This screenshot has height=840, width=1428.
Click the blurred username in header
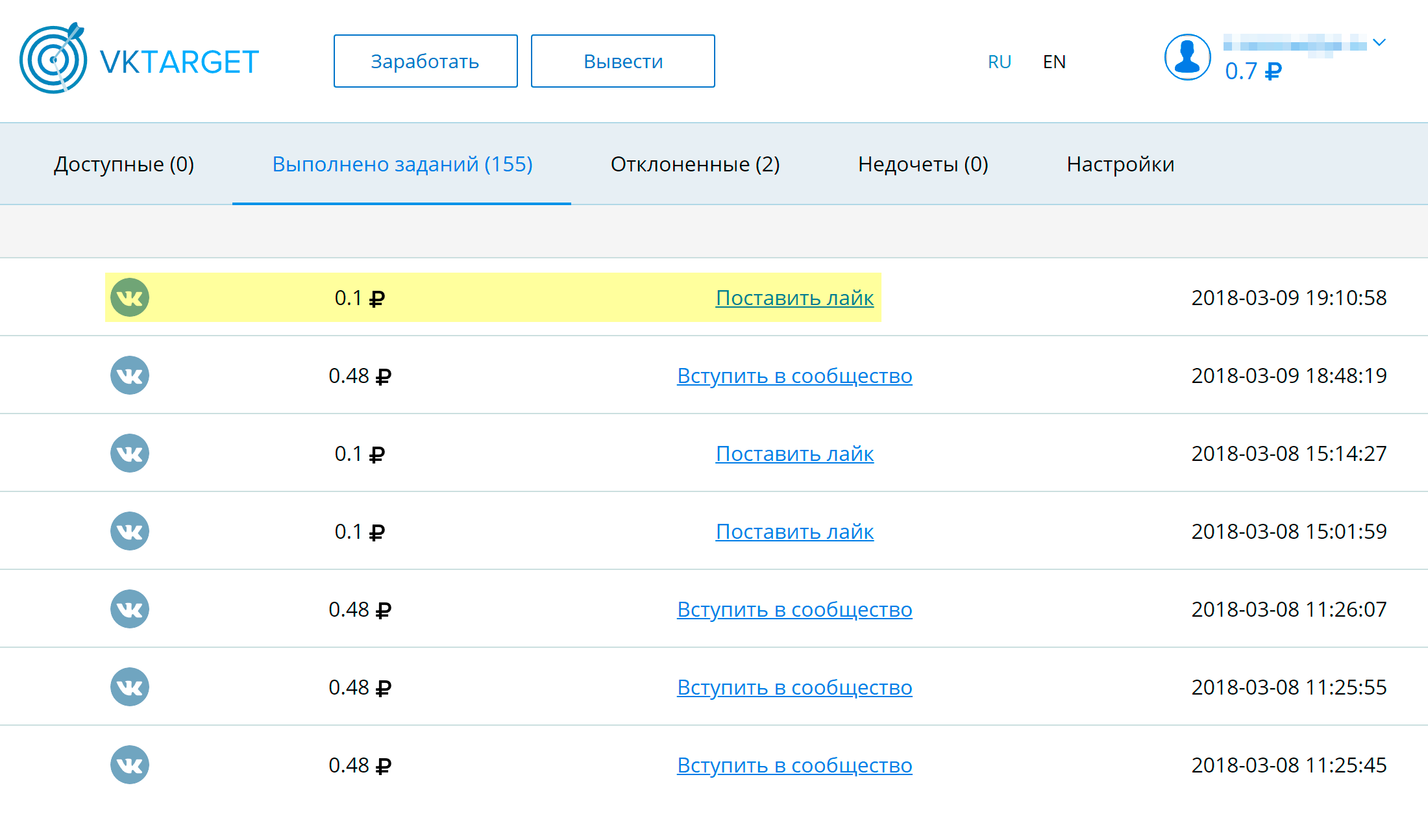click(x=1295, y=44)
